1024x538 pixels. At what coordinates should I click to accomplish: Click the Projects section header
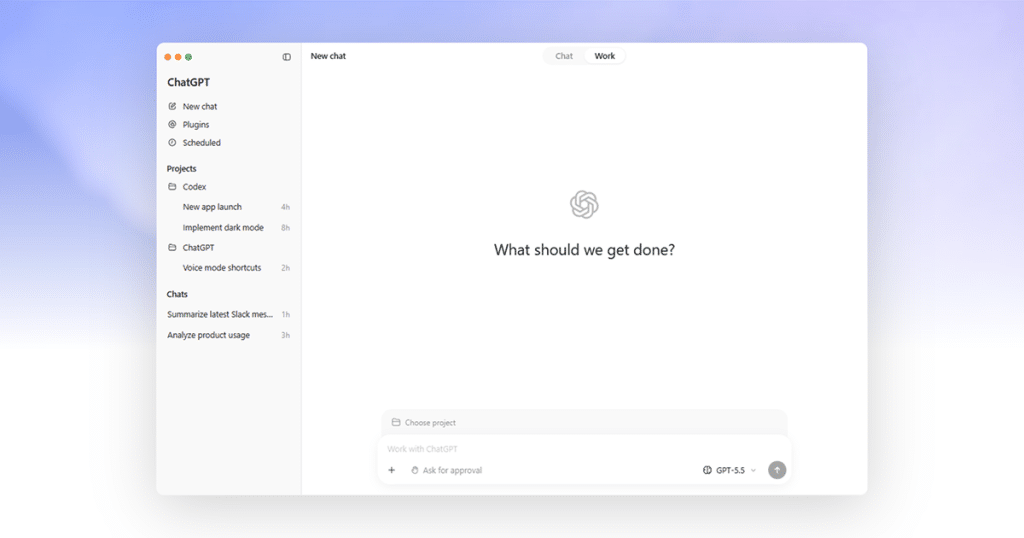[182, 168]
